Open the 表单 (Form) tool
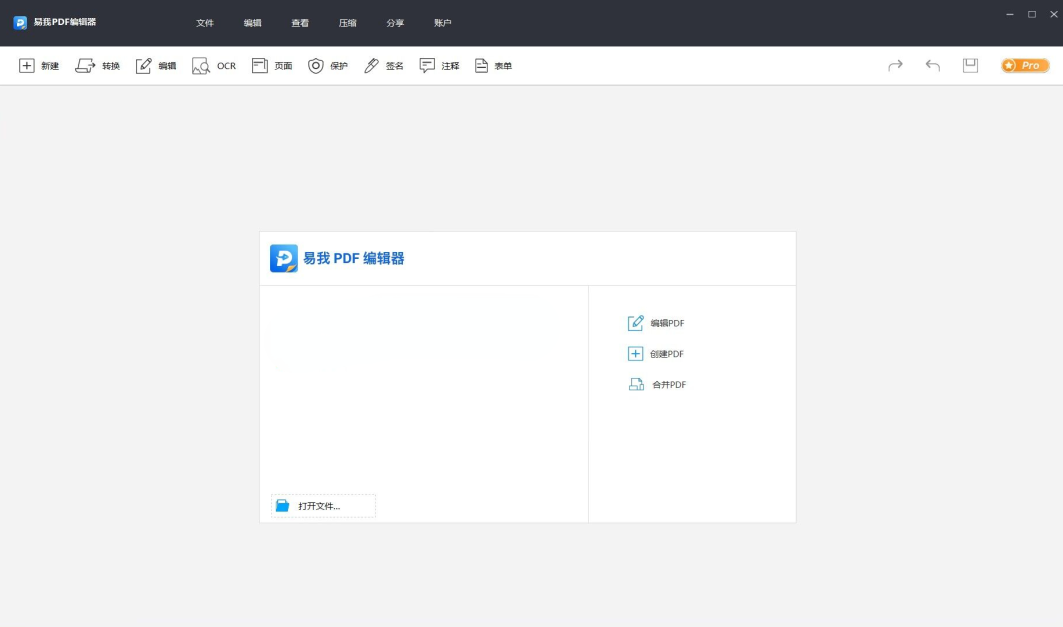Screen dimensions: 1063x627 point(494,66)
